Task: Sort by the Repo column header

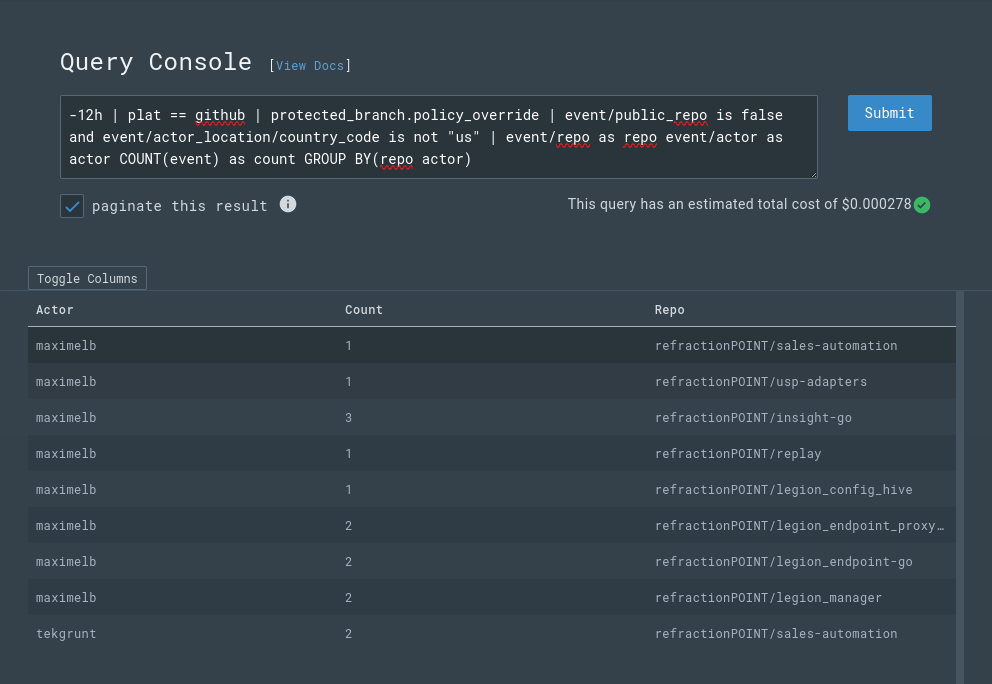Action: click(669, 310)
